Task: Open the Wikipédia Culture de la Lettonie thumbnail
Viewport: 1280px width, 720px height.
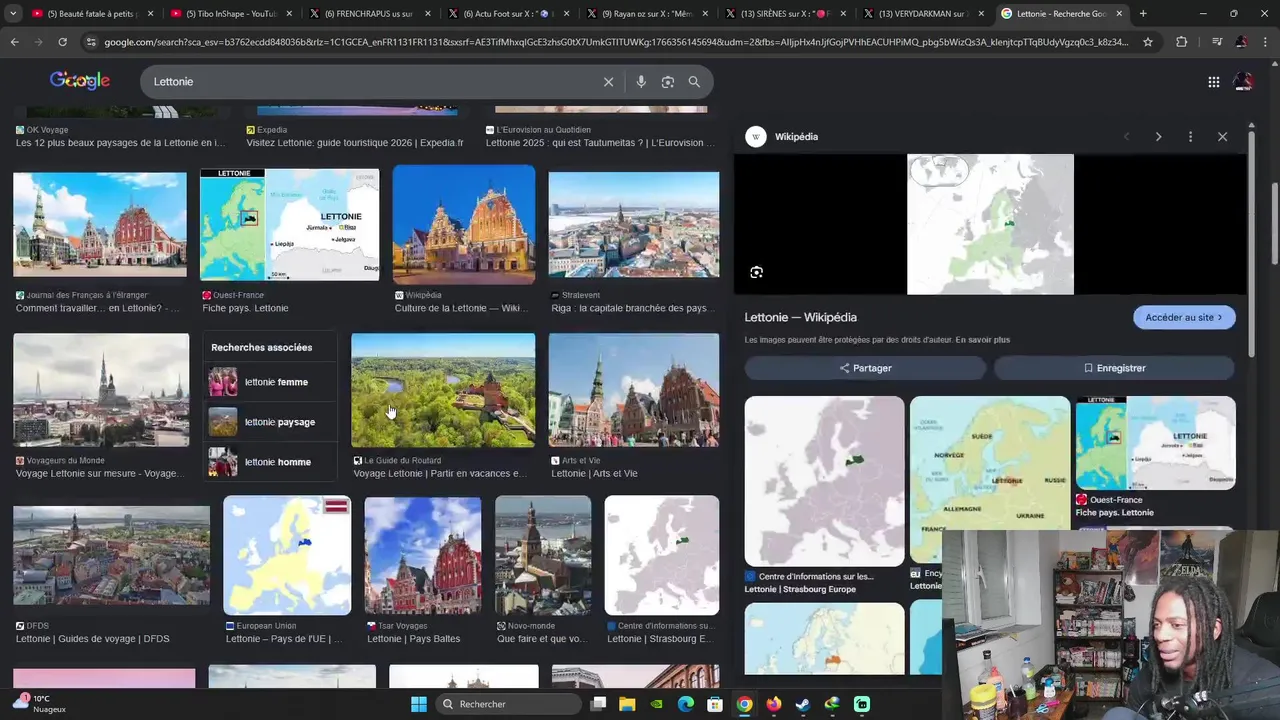Action: [464, 225]
